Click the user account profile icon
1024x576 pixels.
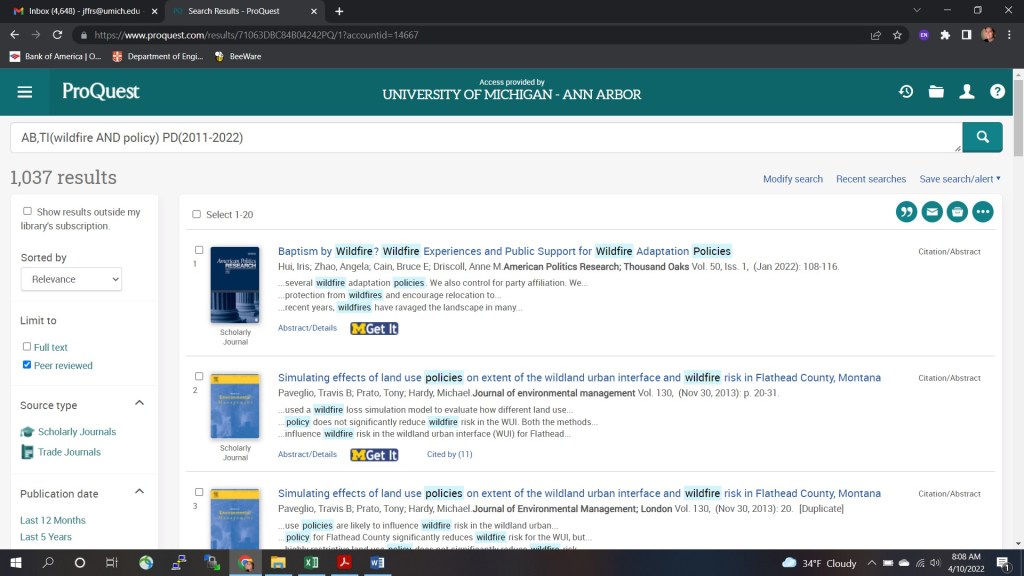967,92
